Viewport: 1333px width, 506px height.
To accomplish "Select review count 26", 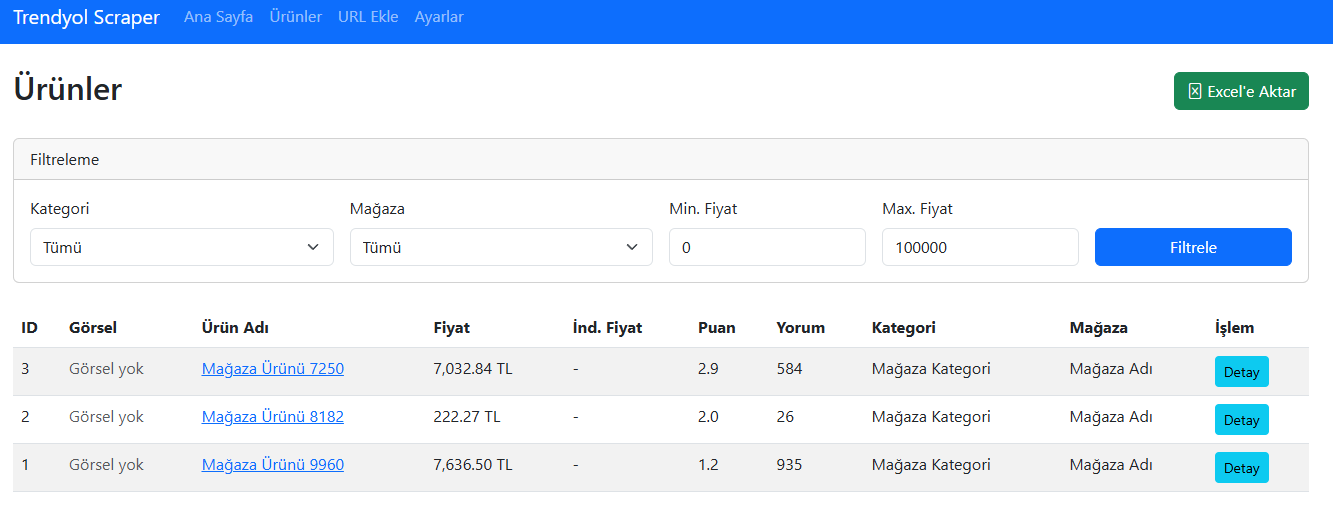I will pos(785,417).
